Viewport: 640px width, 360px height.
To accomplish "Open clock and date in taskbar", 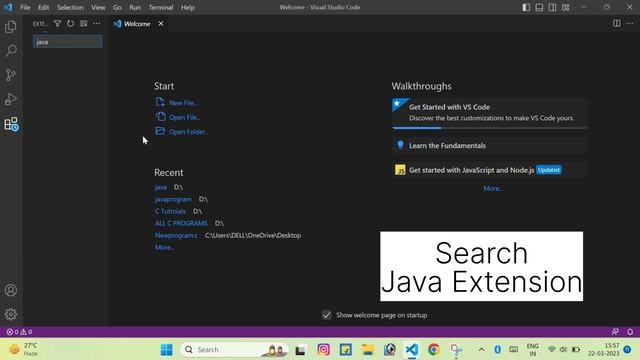I will tap(604, 349).
